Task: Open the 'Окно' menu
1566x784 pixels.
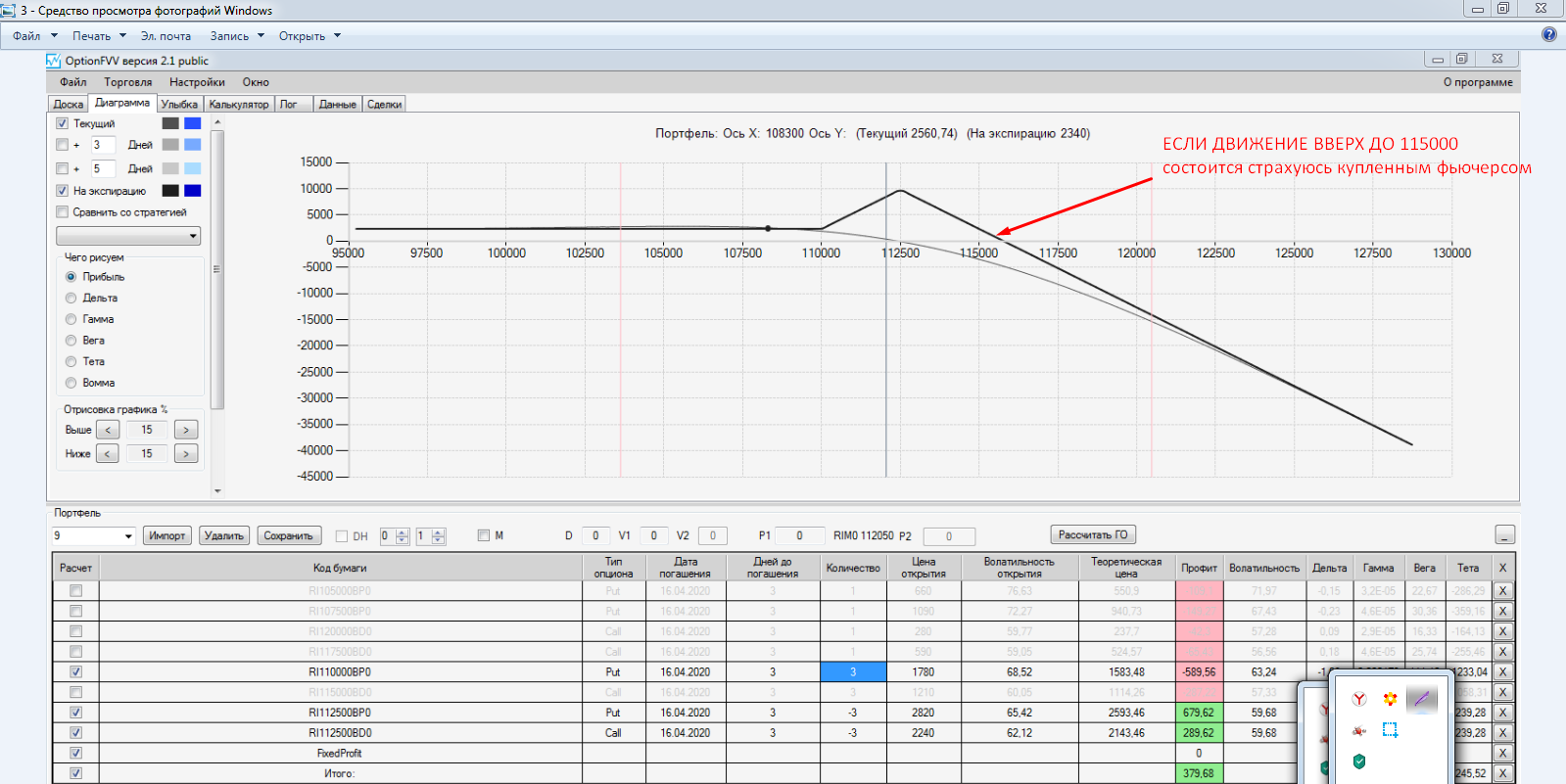Action: [256, 82]
